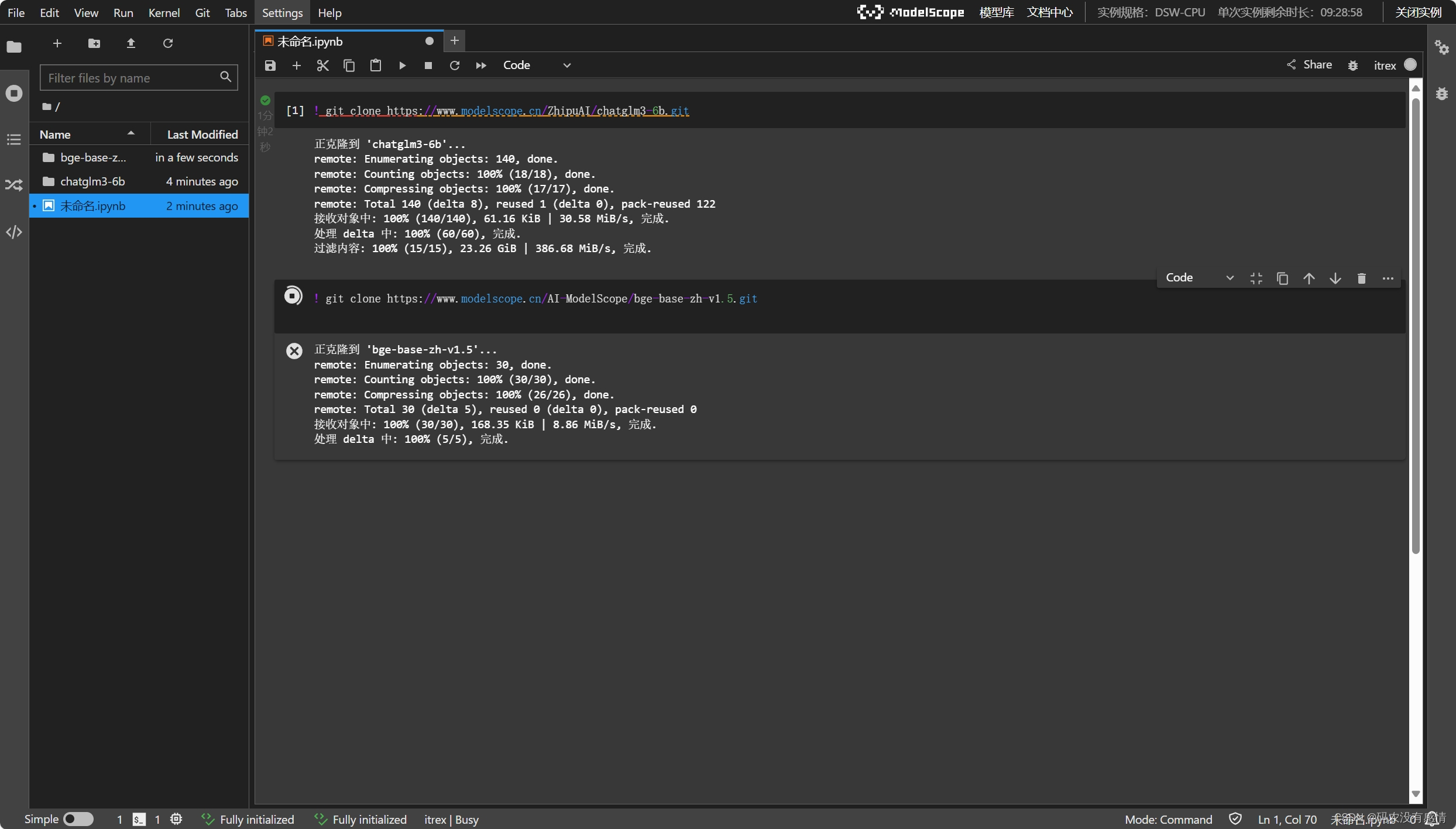Copy selected cells from notebook toolbar

pos(349,66)
